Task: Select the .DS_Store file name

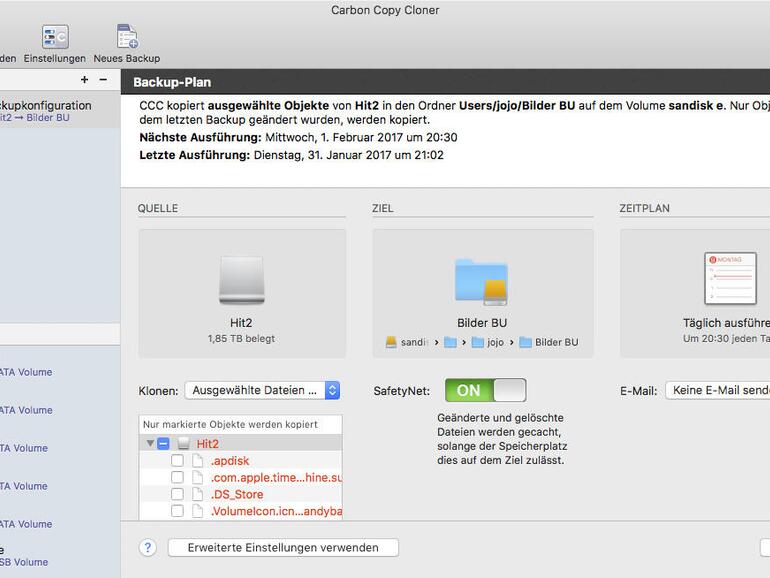Action: tap(237, 495)
